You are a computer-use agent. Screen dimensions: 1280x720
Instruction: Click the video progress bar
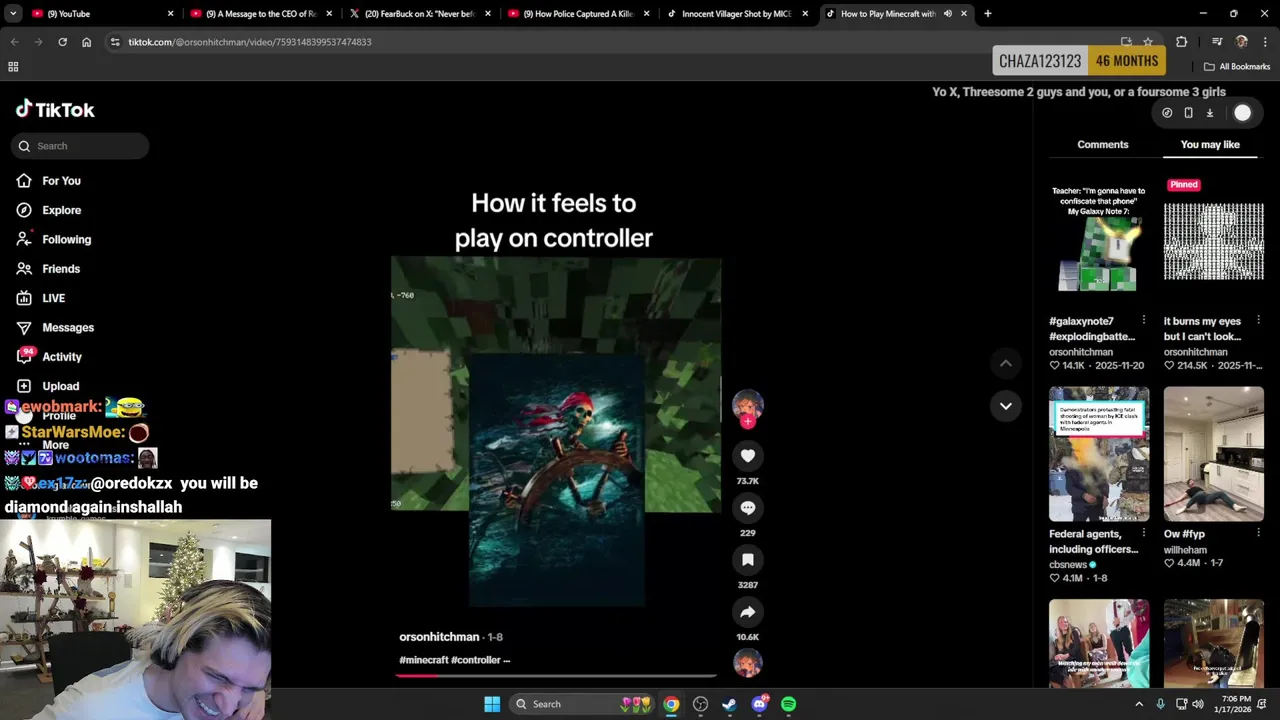[556, 675]
